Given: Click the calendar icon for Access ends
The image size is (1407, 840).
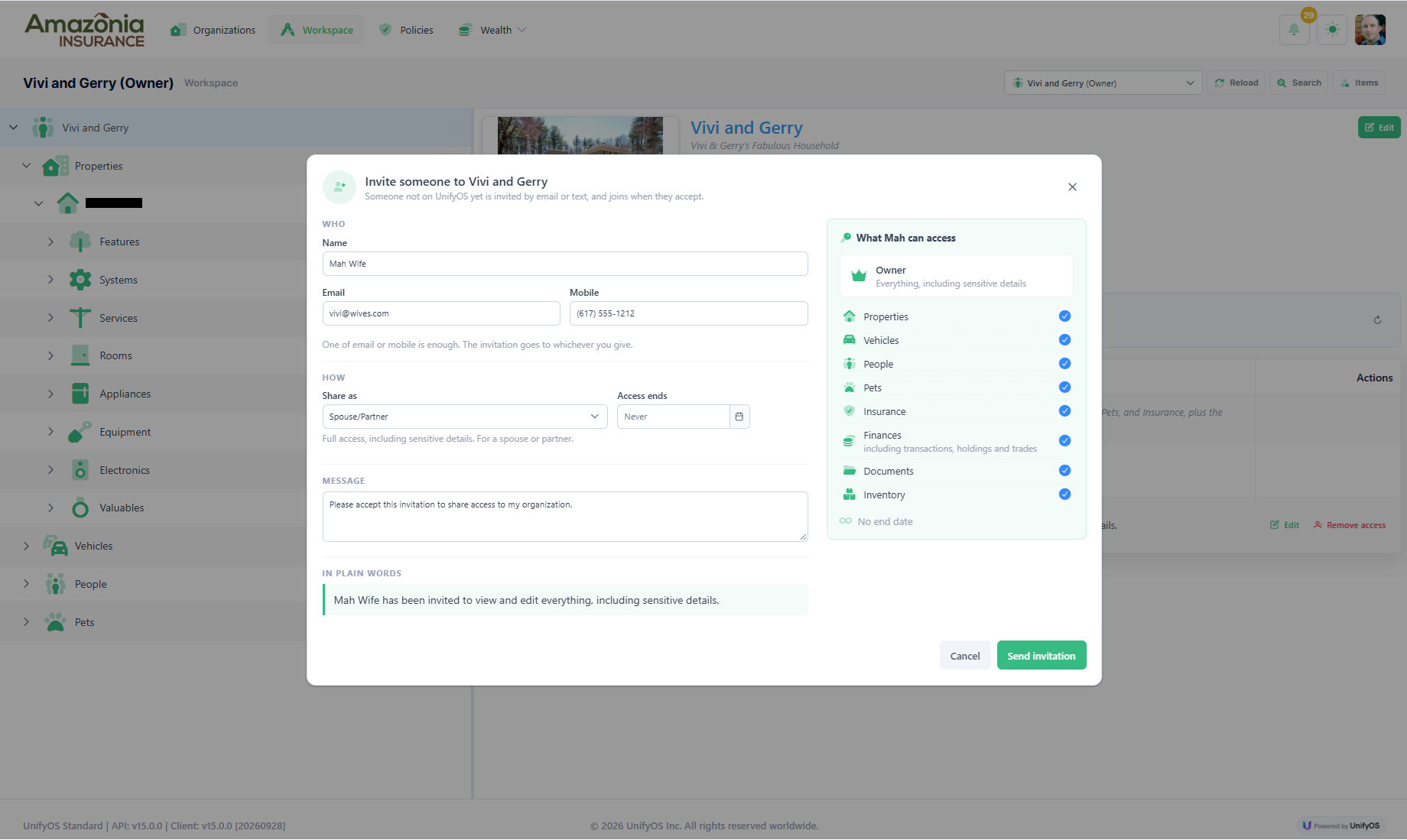Looking at the screenshot, I should tap(739, 417).
